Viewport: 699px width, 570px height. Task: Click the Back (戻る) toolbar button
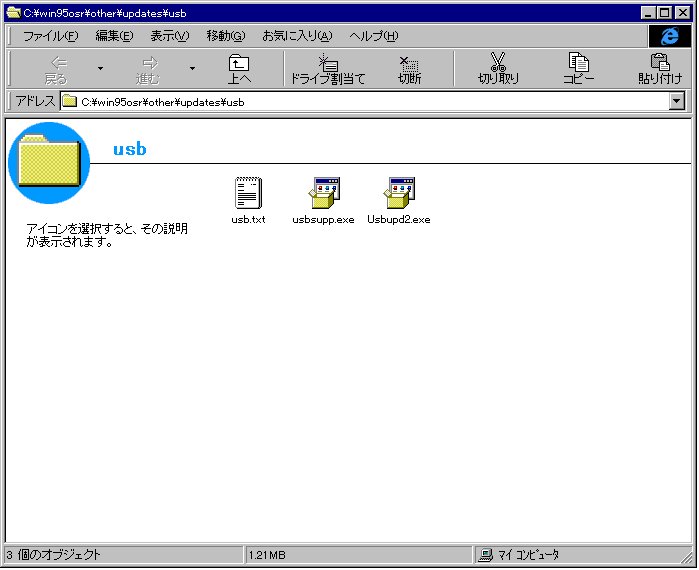[x=56, y=70]
